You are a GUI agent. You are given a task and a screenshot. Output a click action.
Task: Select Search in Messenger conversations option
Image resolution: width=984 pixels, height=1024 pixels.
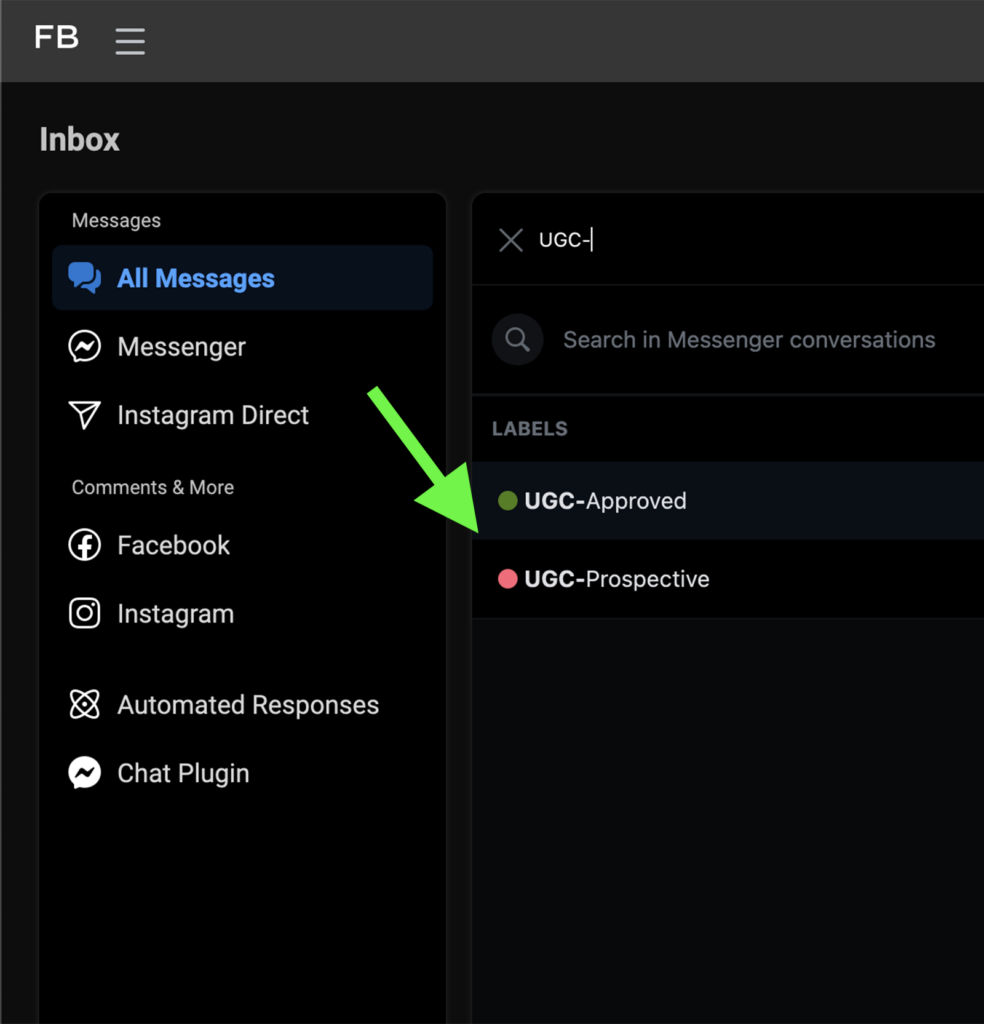coord(748,340)
